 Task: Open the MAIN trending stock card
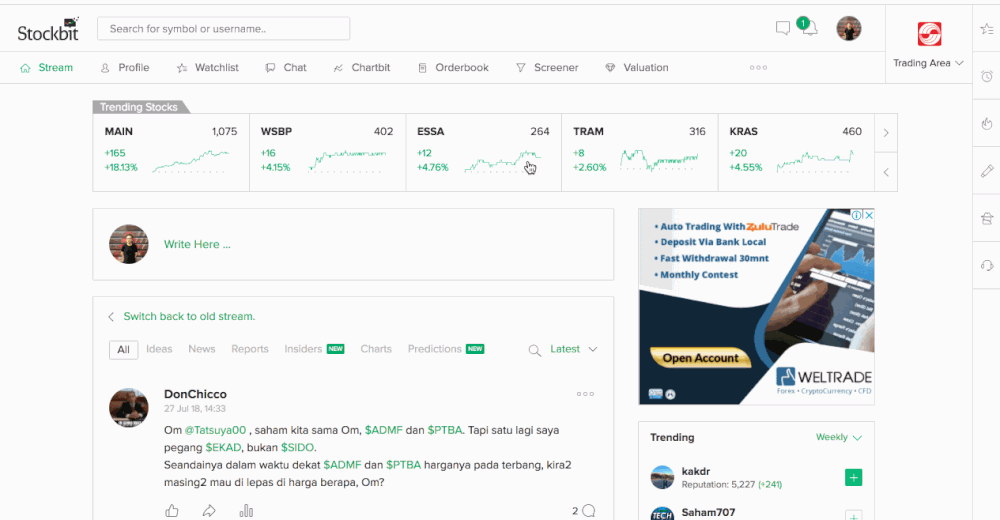click(171, 152)
